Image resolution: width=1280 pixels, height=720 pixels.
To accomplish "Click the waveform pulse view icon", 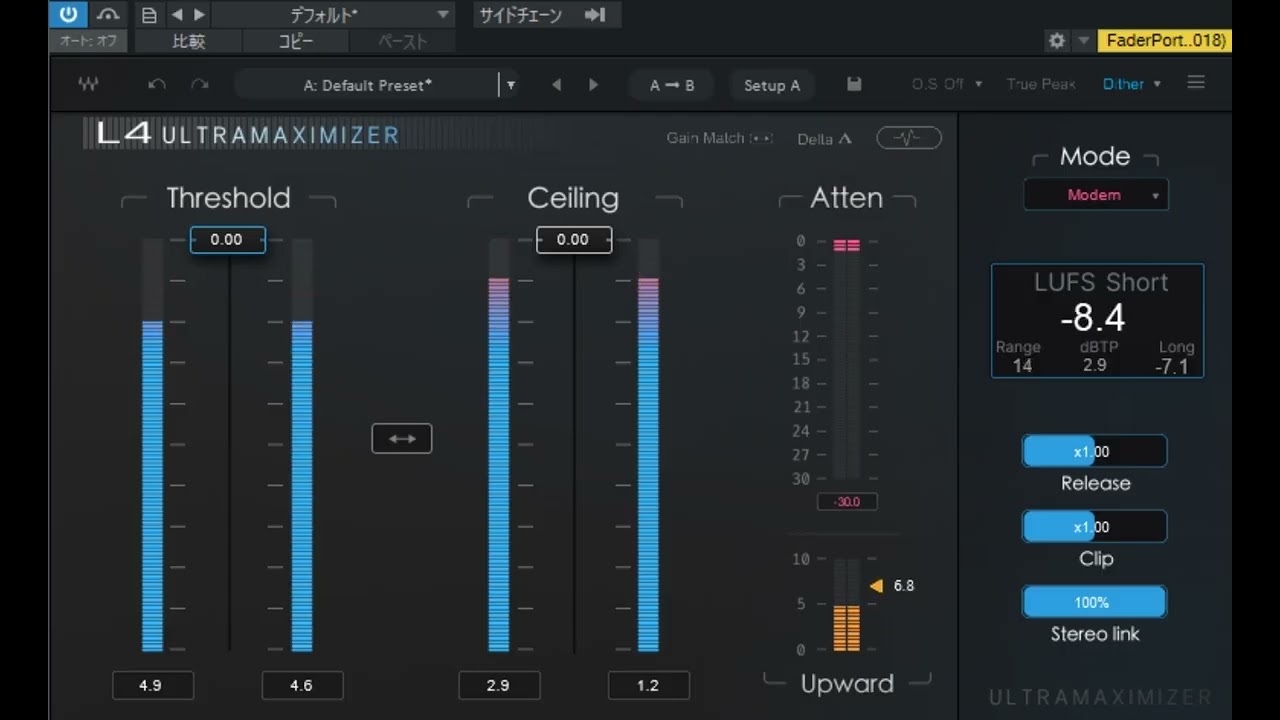I will point(909,138).
